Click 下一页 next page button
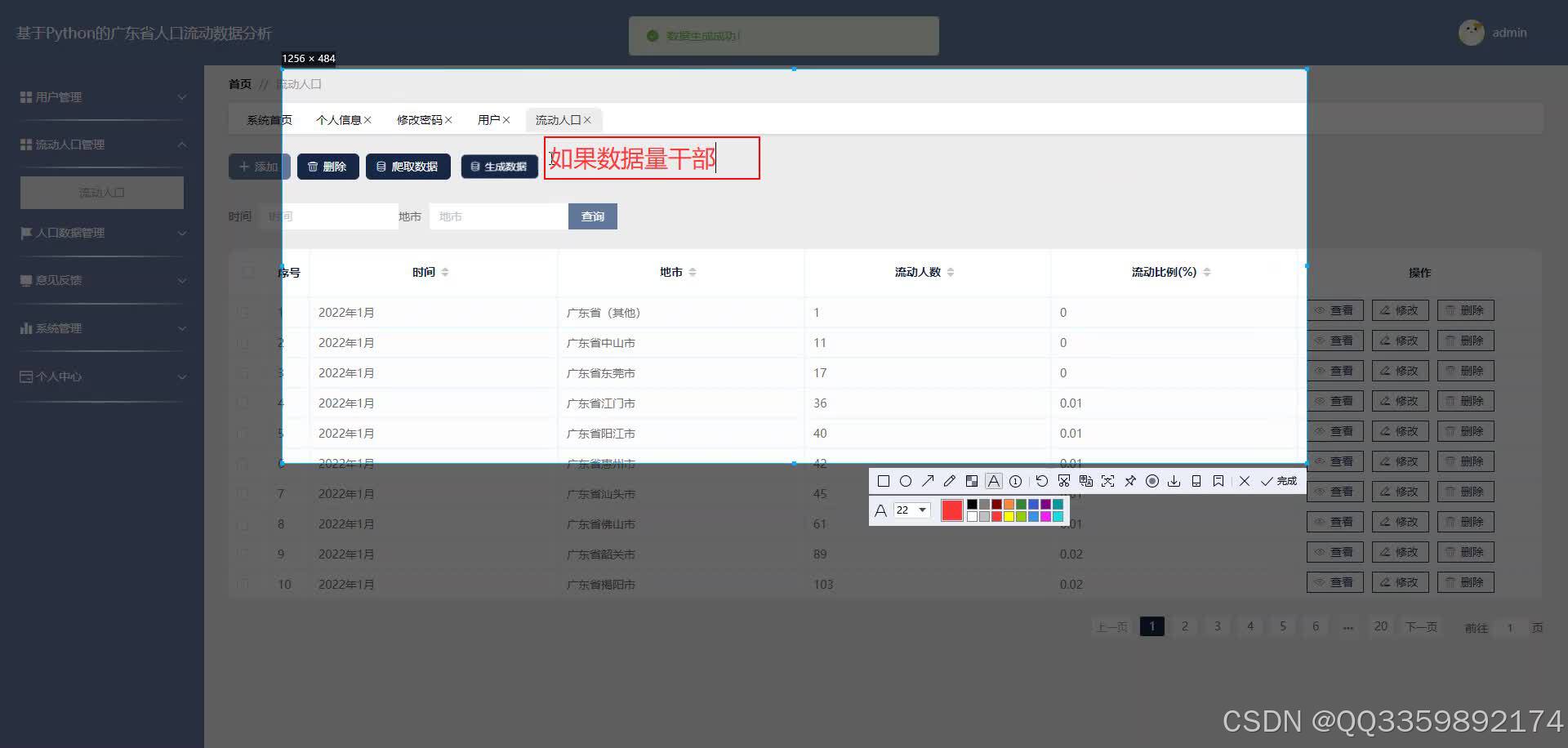Screen dimensions: 1568x748 pyautogui.click(x=1421, y=626)
